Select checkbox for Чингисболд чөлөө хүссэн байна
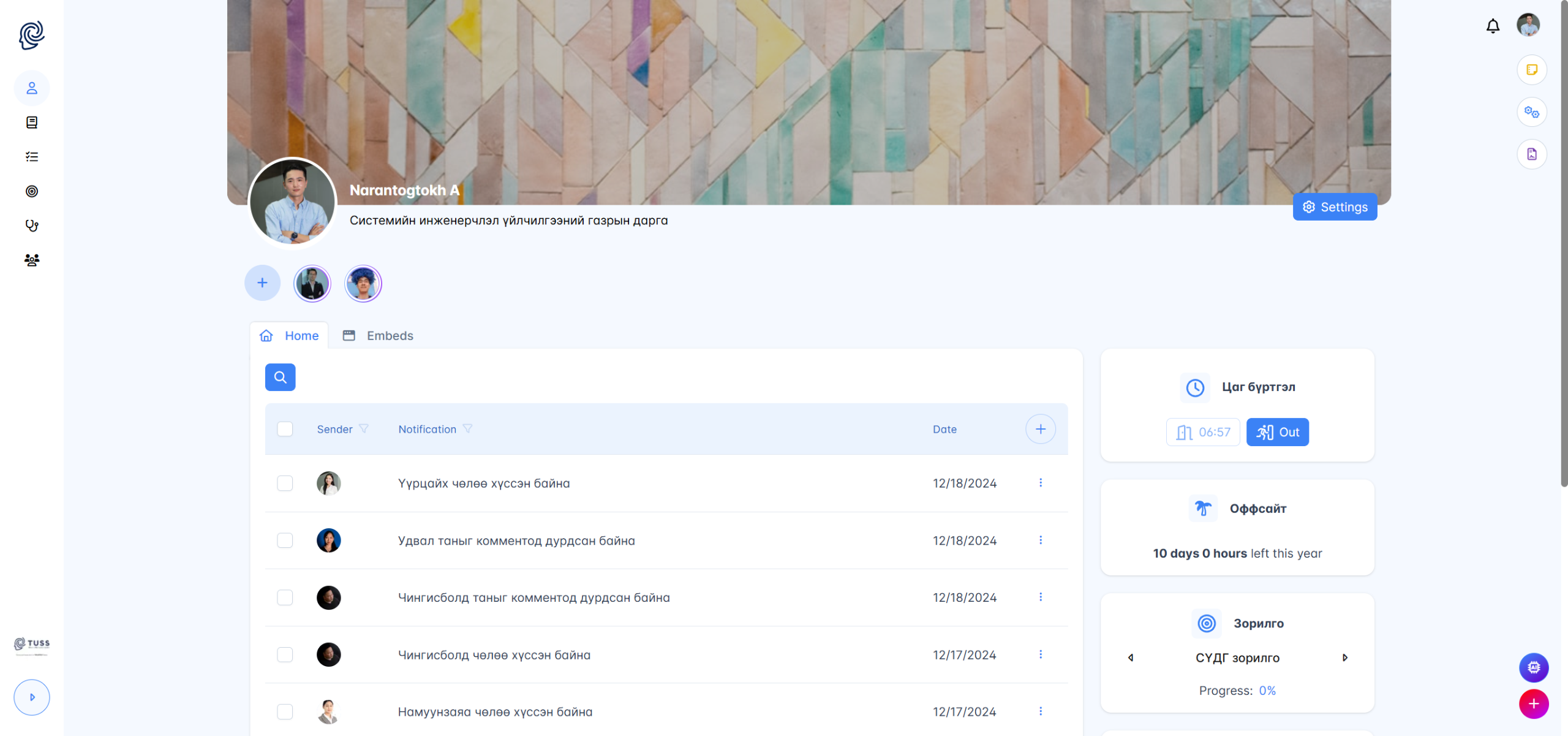This screenshot has height=736, width=1568. click(x=285, y=654)
